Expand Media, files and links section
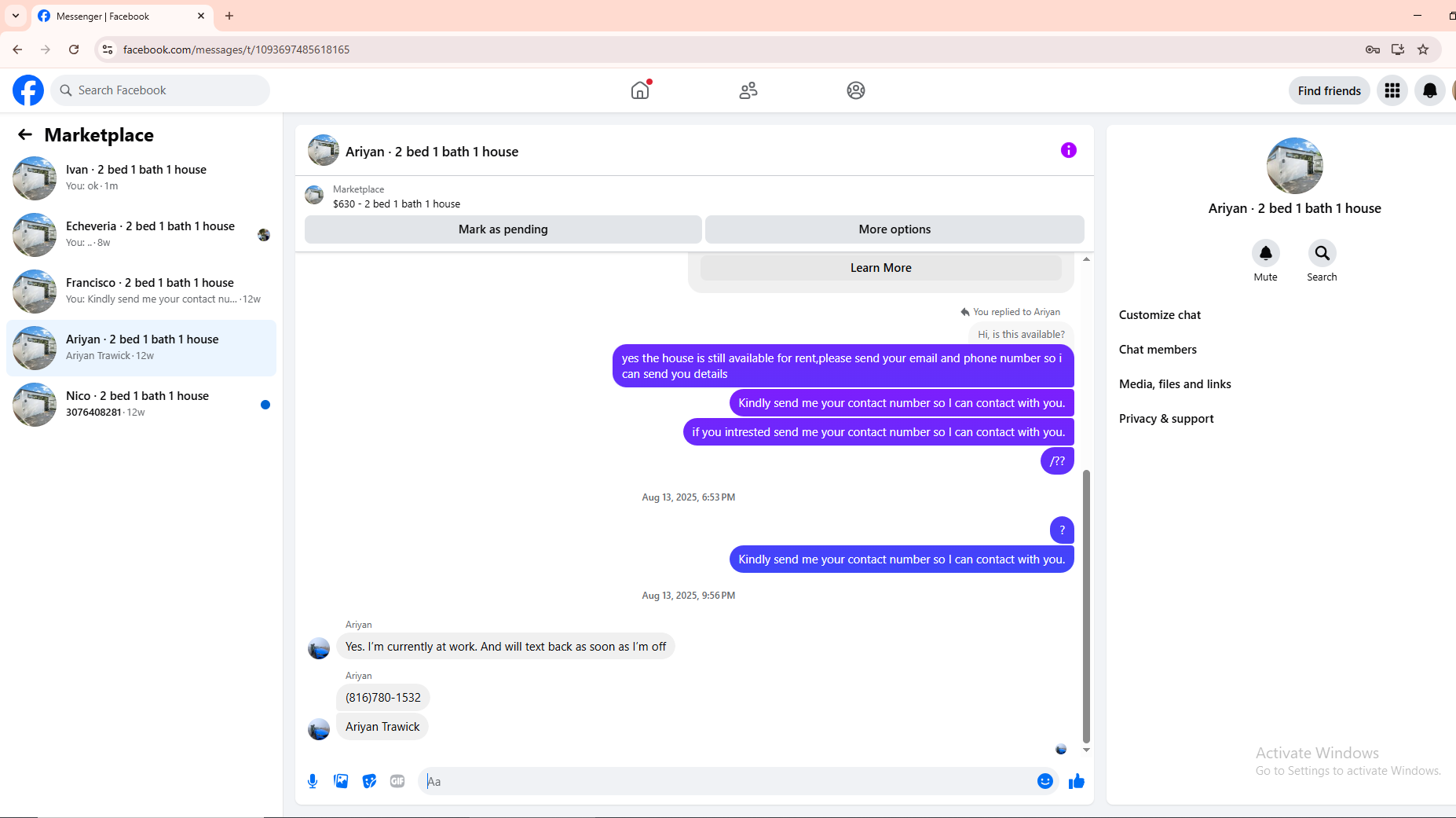Image resolution: width=1456 pixels, height=818 pixels. (x=1175, y=384)
